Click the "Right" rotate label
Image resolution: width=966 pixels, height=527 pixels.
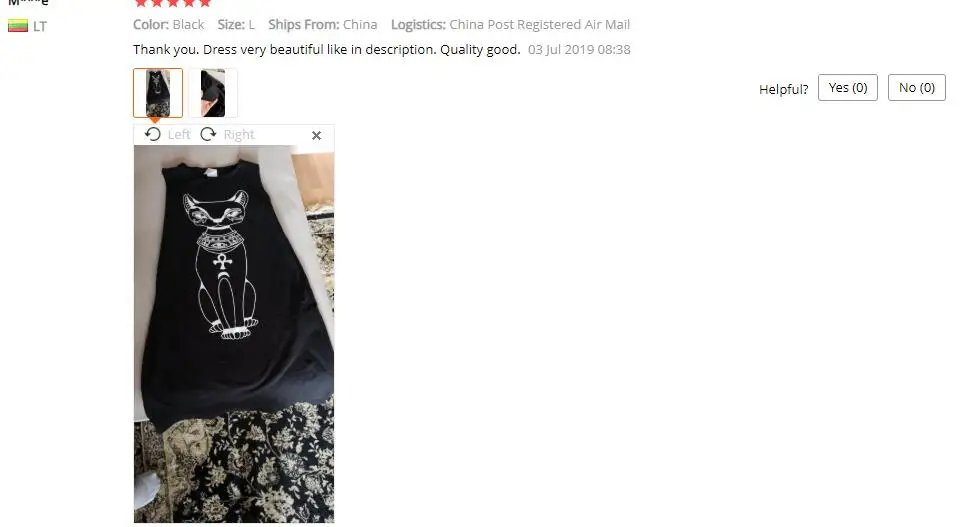pos(239,134)
